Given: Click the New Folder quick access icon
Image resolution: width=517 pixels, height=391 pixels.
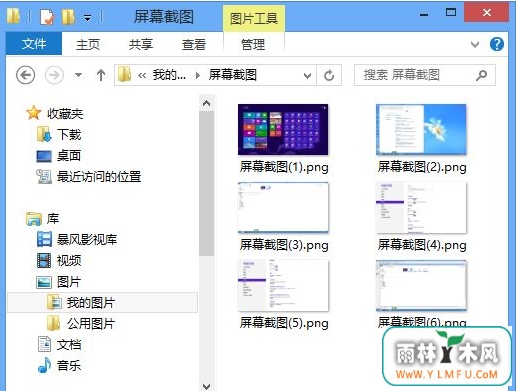Looking at the screenshot, I should 68,17.
